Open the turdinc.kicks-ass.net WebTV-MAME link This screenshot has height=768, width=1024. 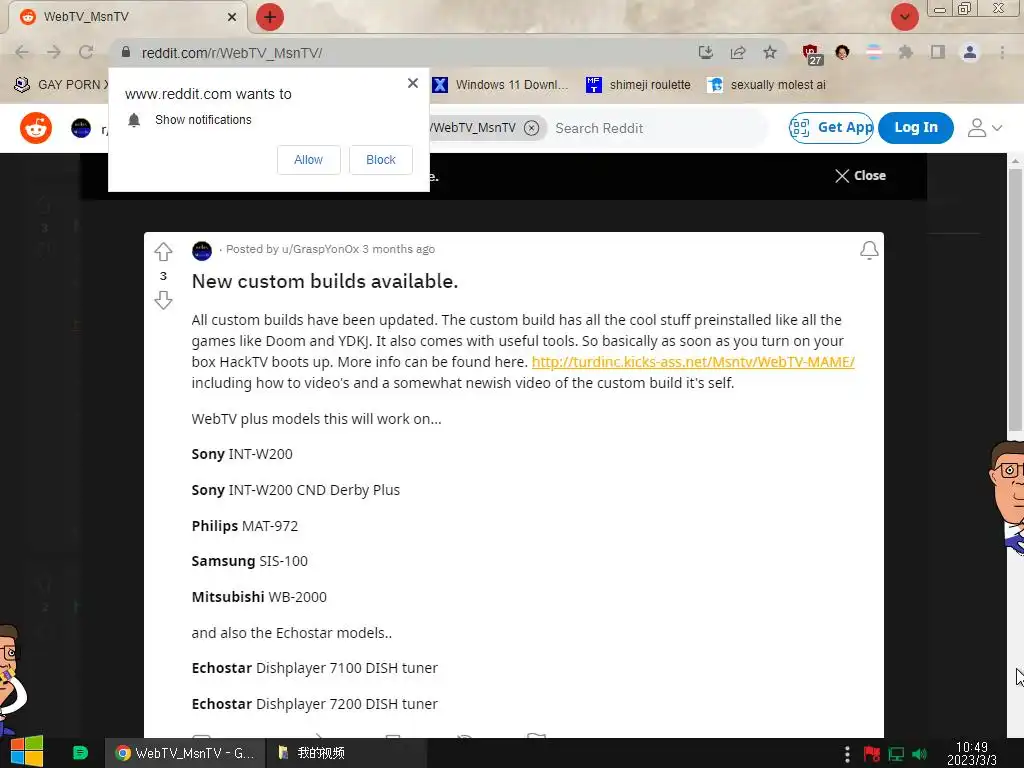[693, 362]
